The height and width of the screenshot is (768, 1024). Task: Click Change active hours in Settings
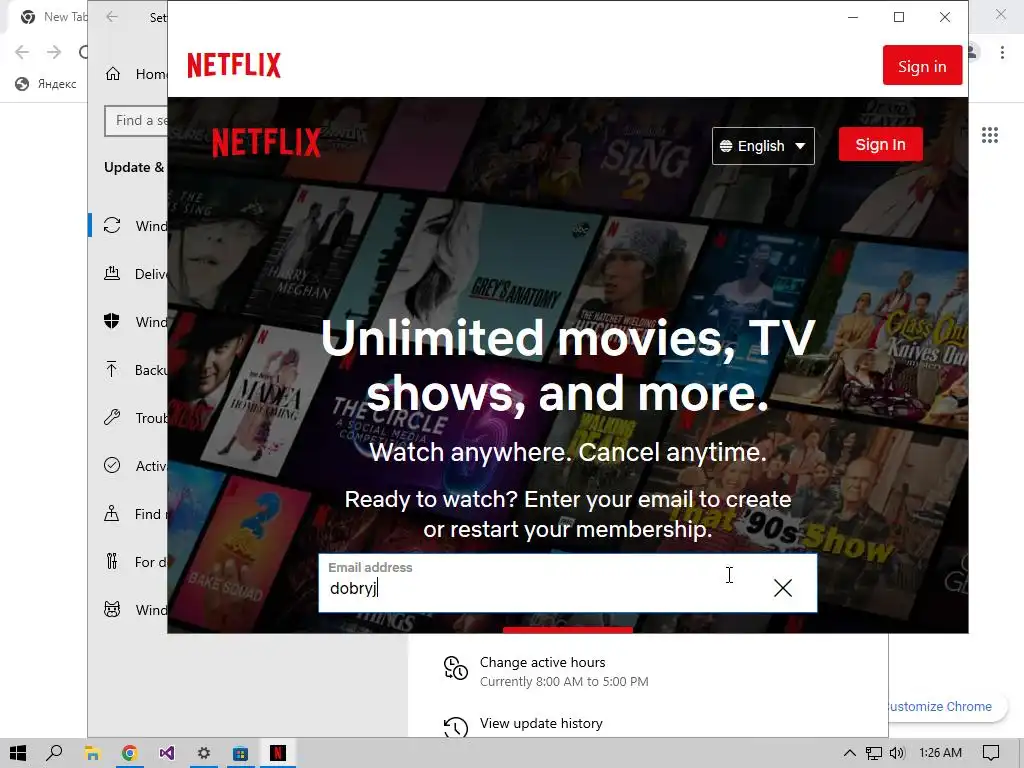point(542,662)
